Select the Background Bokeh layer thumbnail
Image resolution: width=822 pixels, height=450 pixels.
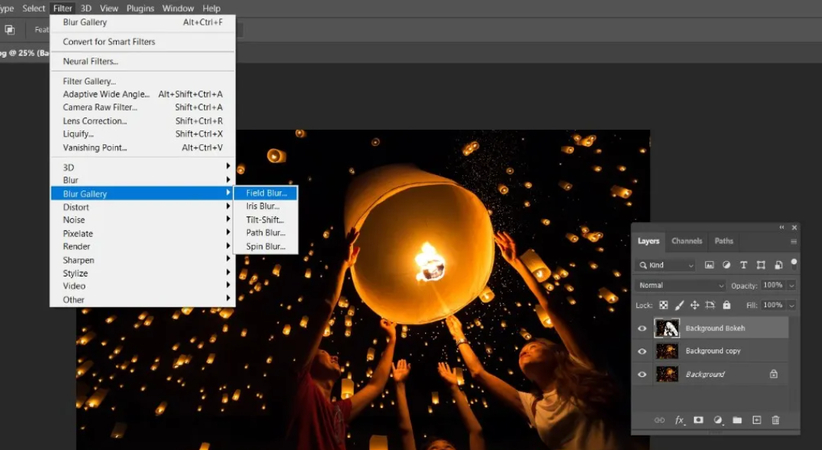[x=667, y=328]
